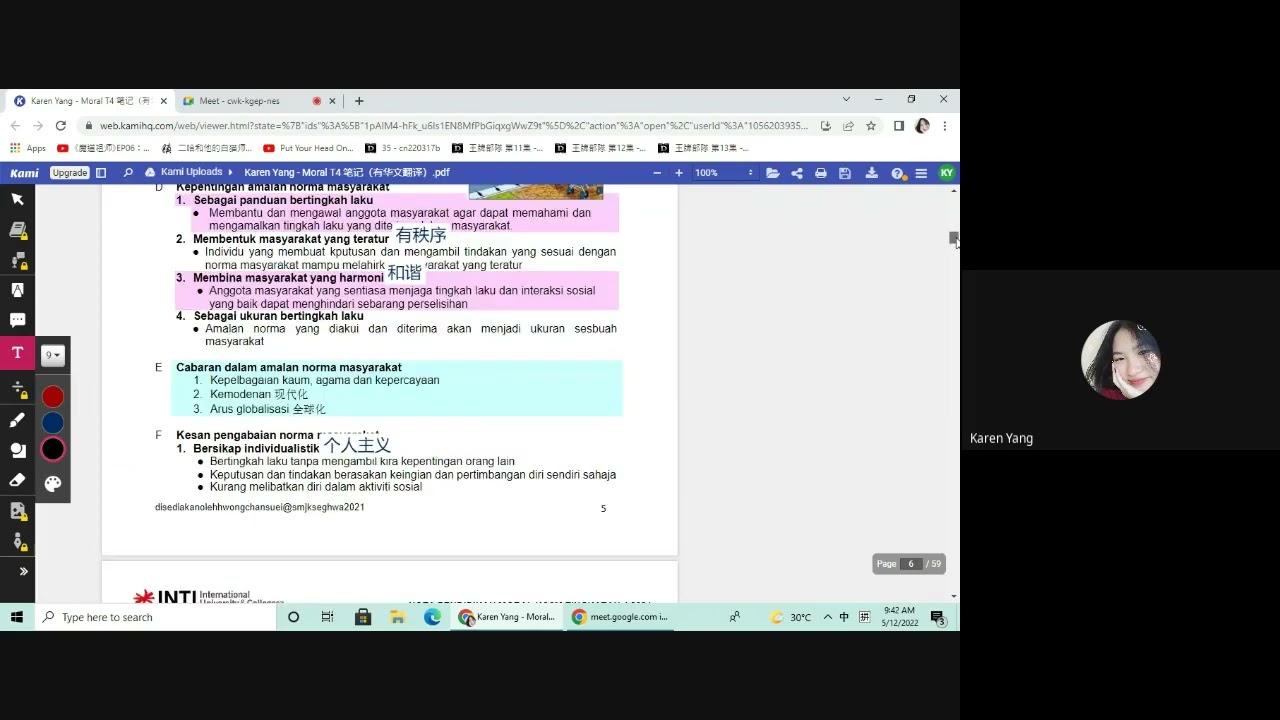Open the locked Read Aloud tool
Screen dimensions: 1280x720
(17, 260)
